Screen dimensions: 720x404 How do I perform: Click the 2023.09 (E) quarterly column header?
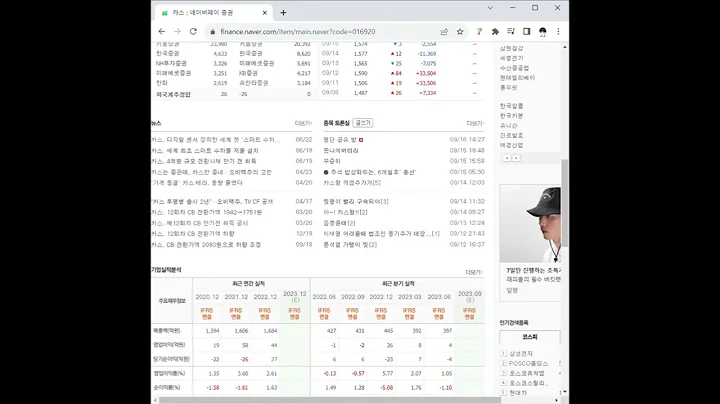[x=469, y=297]
